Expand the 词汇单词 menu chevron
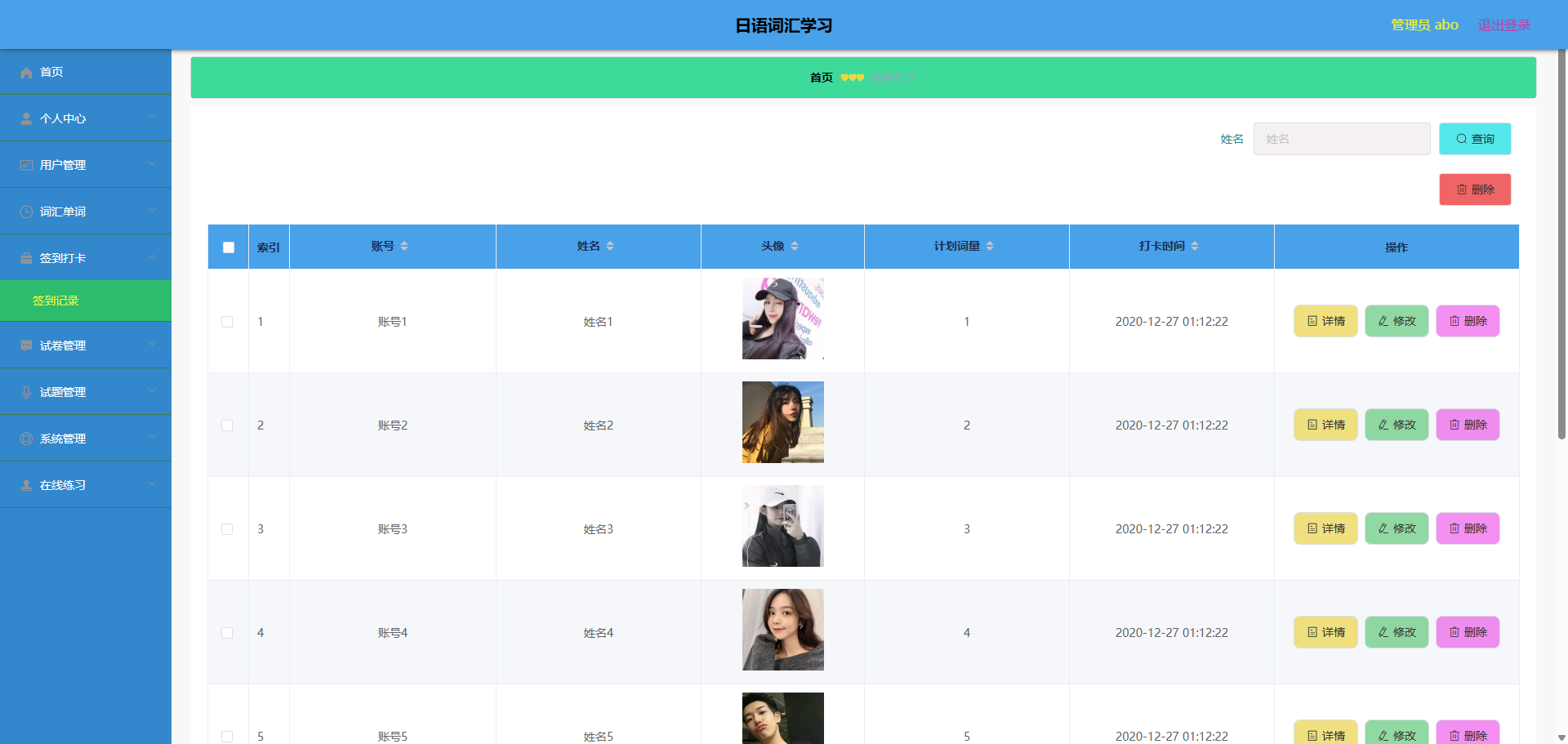1568x744 pixels. point(152,211)
